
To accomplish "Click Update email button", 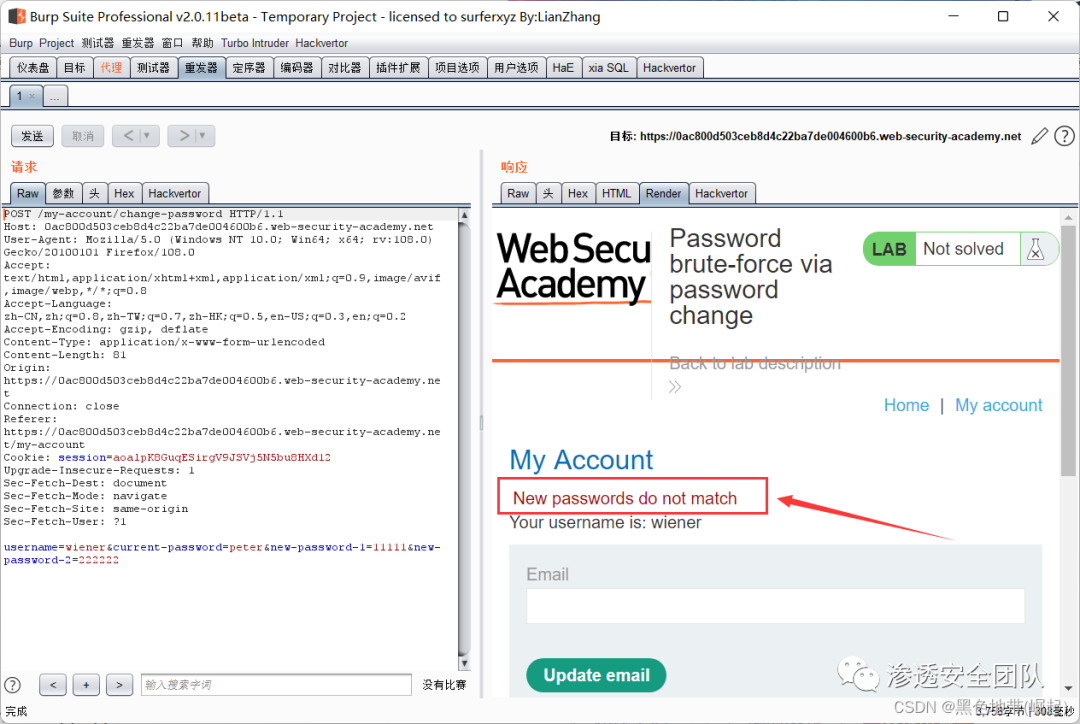I will (x=596, y=675).
